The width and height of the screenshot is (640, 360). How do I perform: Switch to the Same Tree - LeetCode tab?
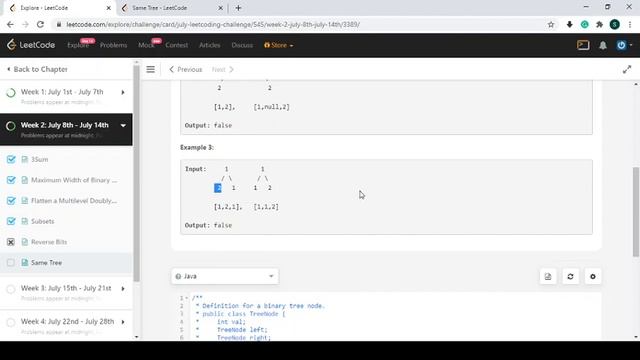click(x=172, y=8)
